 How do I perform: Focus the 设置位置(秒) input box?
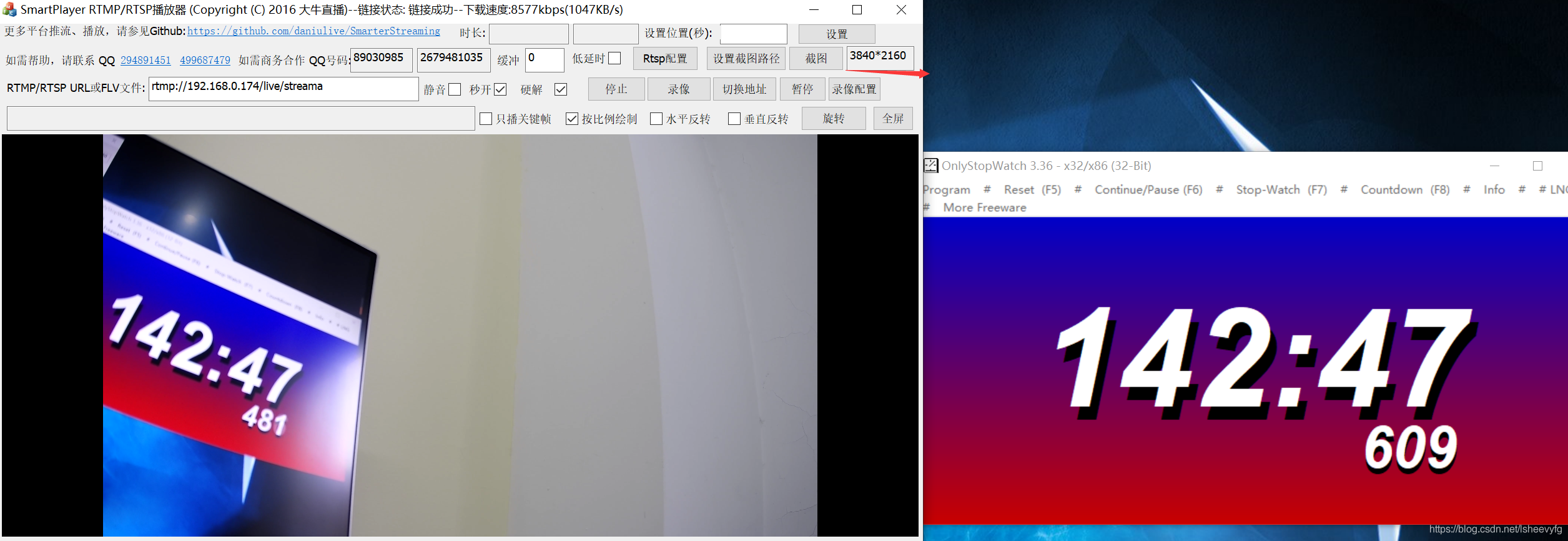(x=754, y=34)
